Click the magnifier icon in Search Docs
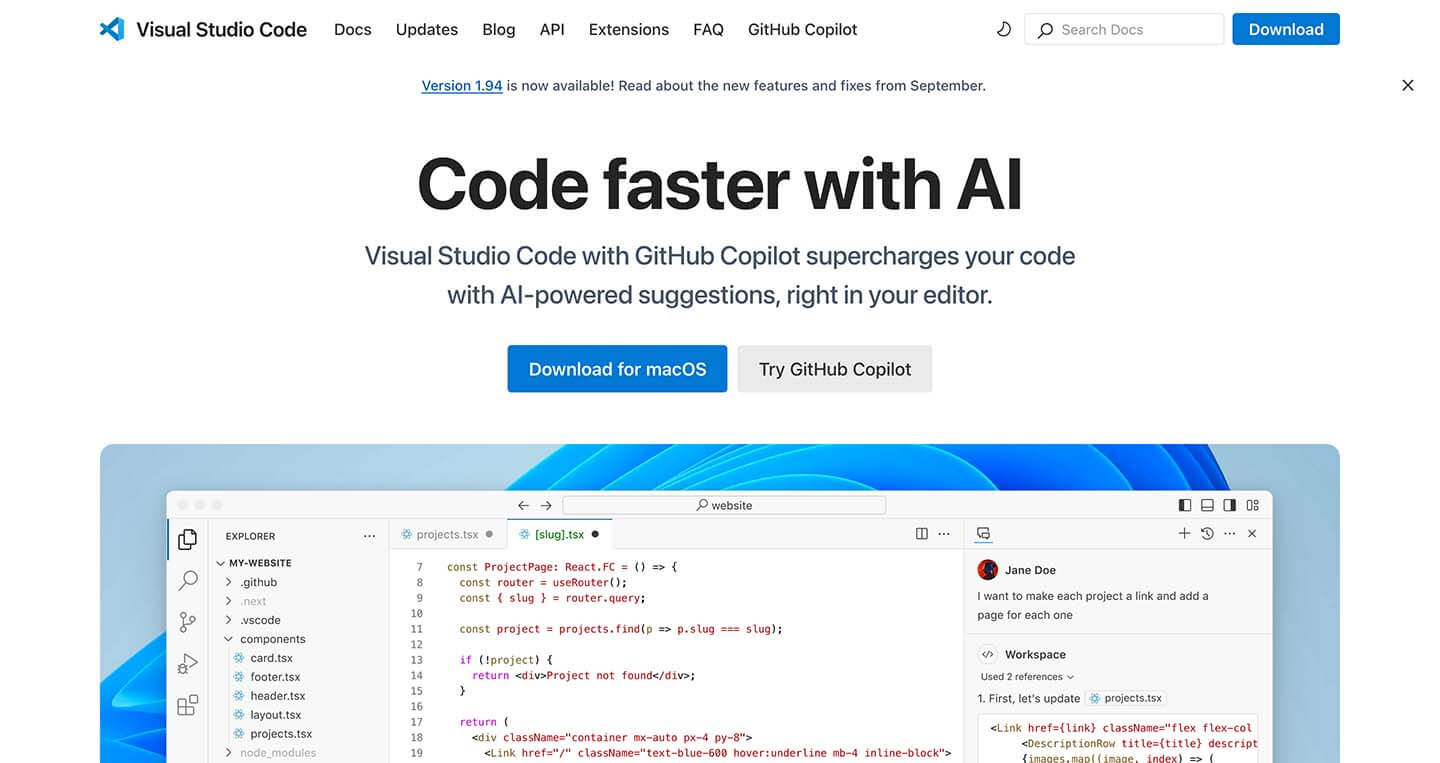The width and height of the screenshot is (1440, 763). [1045, 30]
